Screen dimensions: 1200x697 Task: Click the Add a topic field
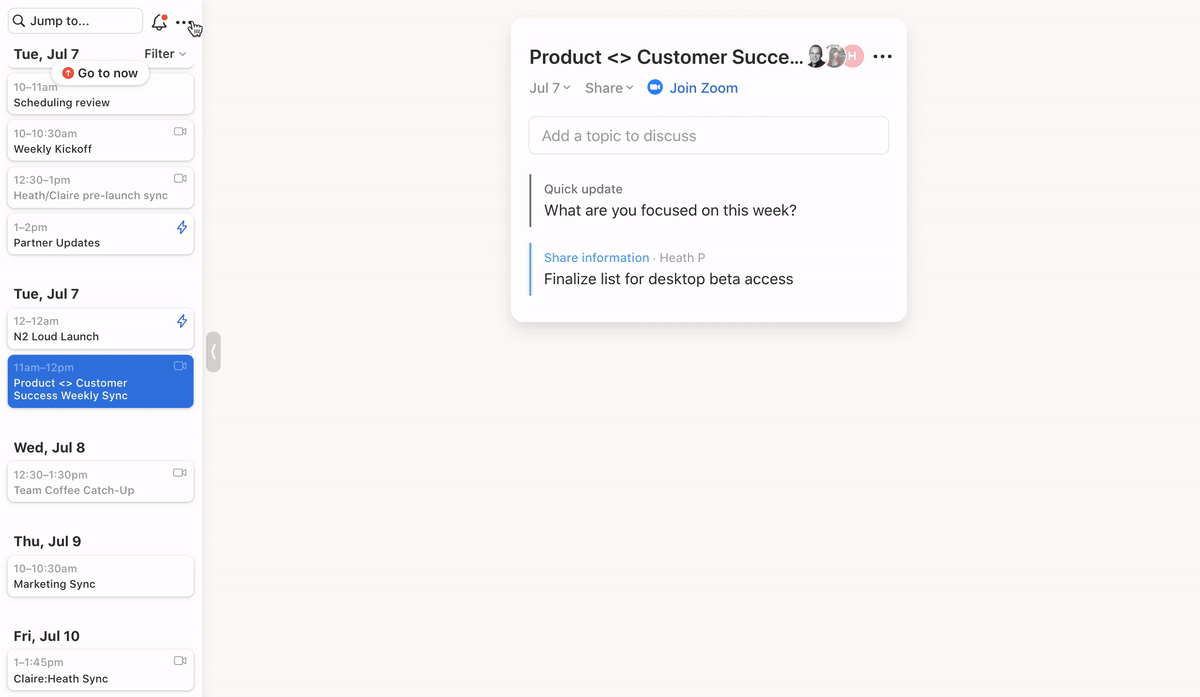[708, 136]
